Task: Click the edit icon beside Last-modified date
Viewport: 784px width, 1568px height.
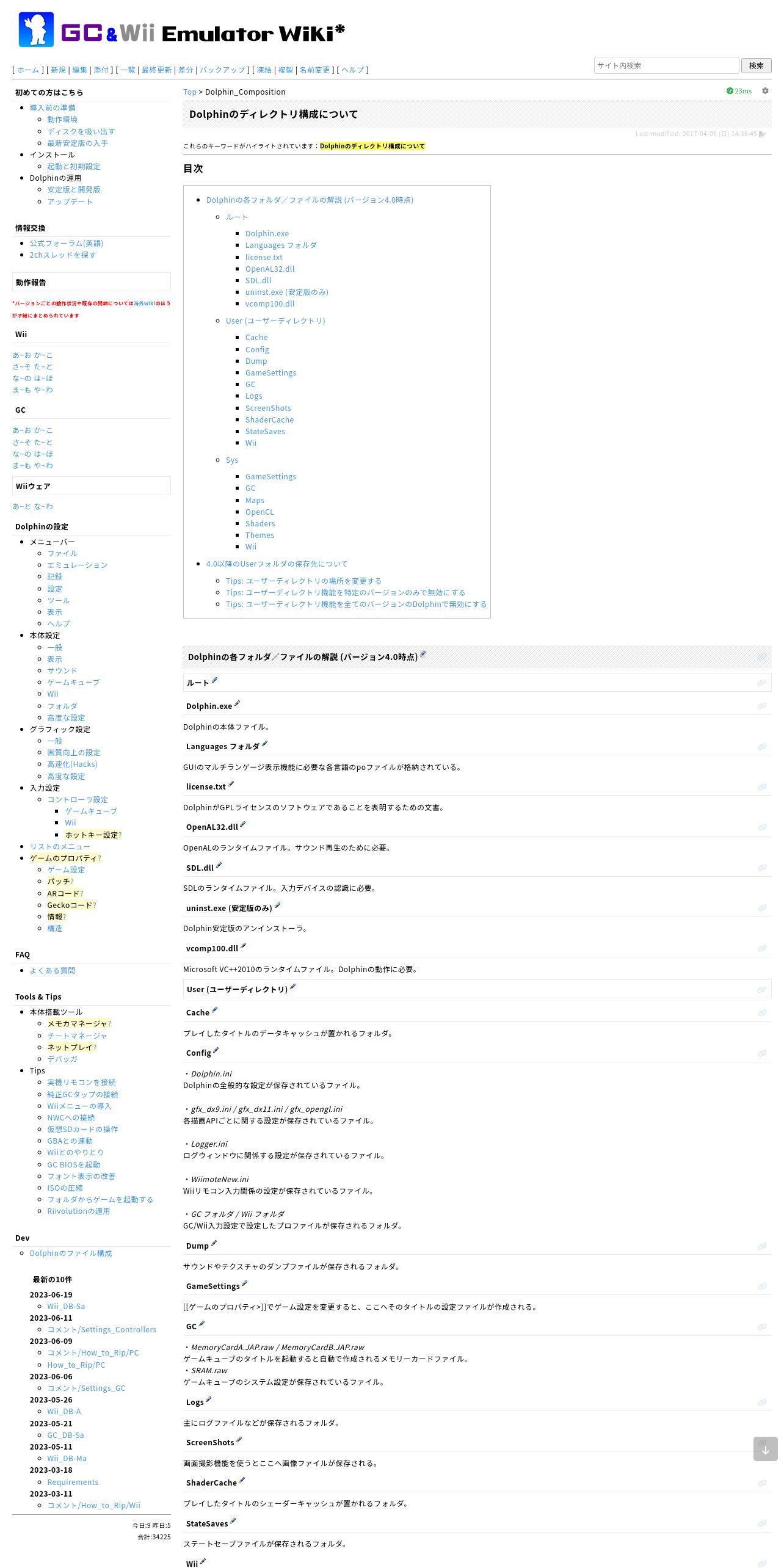Action: pyautogui.click(x=762, y=134)
